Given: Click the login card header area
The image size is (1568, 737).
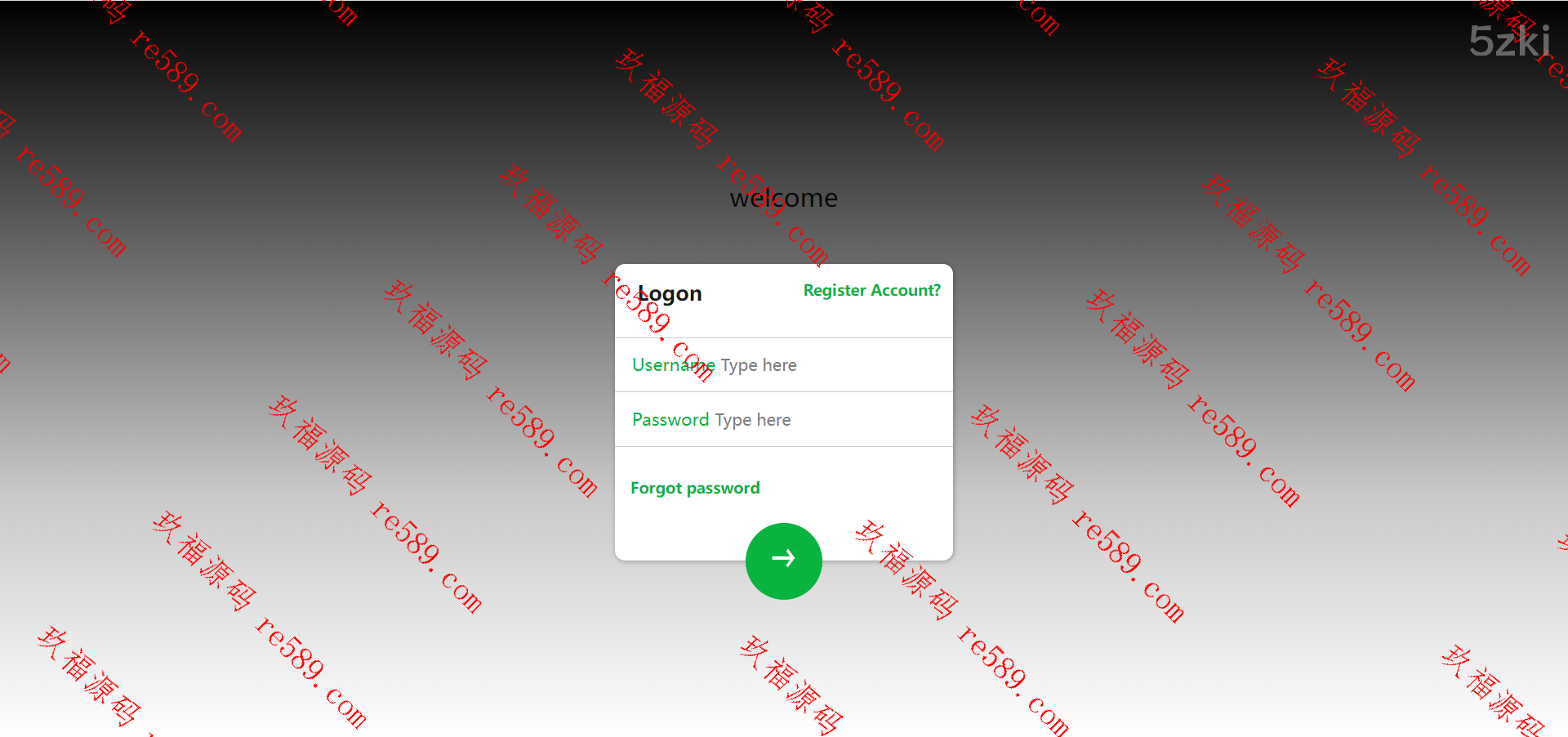Looking at the screenshot, I should click(x=784, y=301).
